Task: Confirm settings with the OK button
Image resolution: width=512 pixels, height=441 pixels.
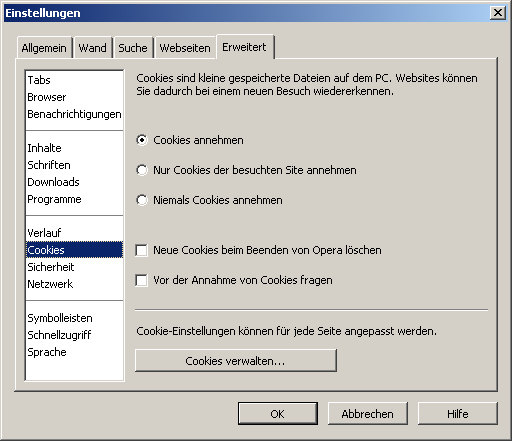Action: [278, 414]
